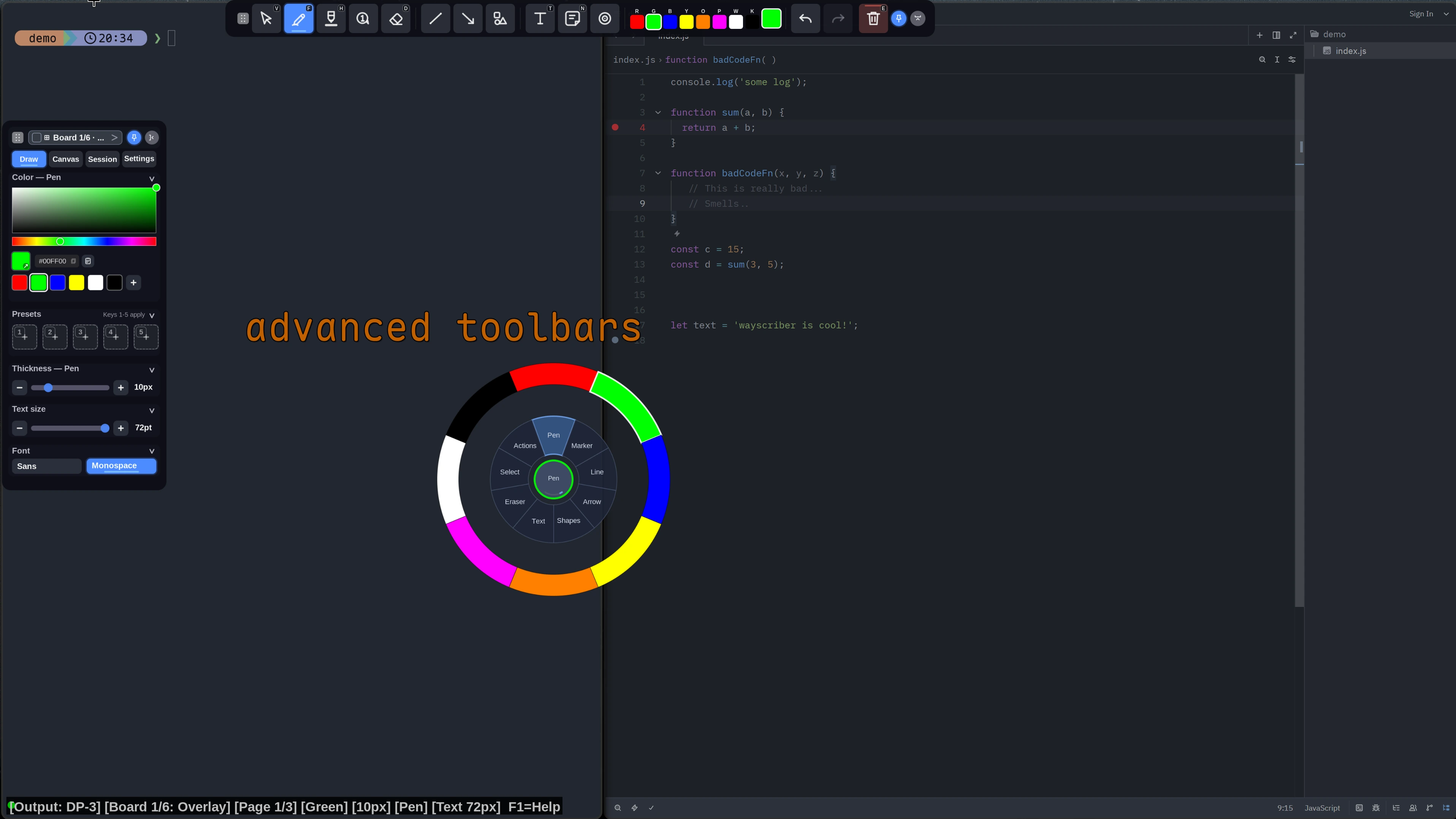Select the Eraser tool in top toolbar
The width and height of the screenshot is (1456, 819).
[396, 19]
